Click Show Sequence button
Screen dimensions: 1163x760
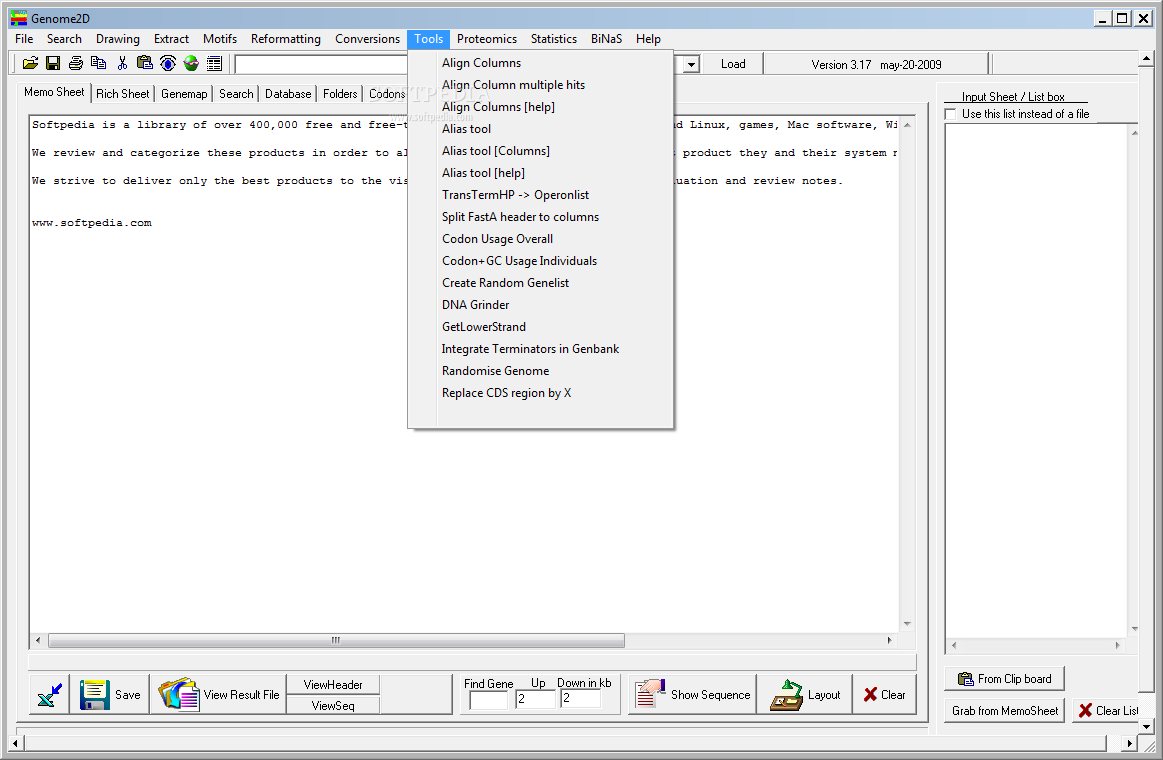[x=693, y=695]
